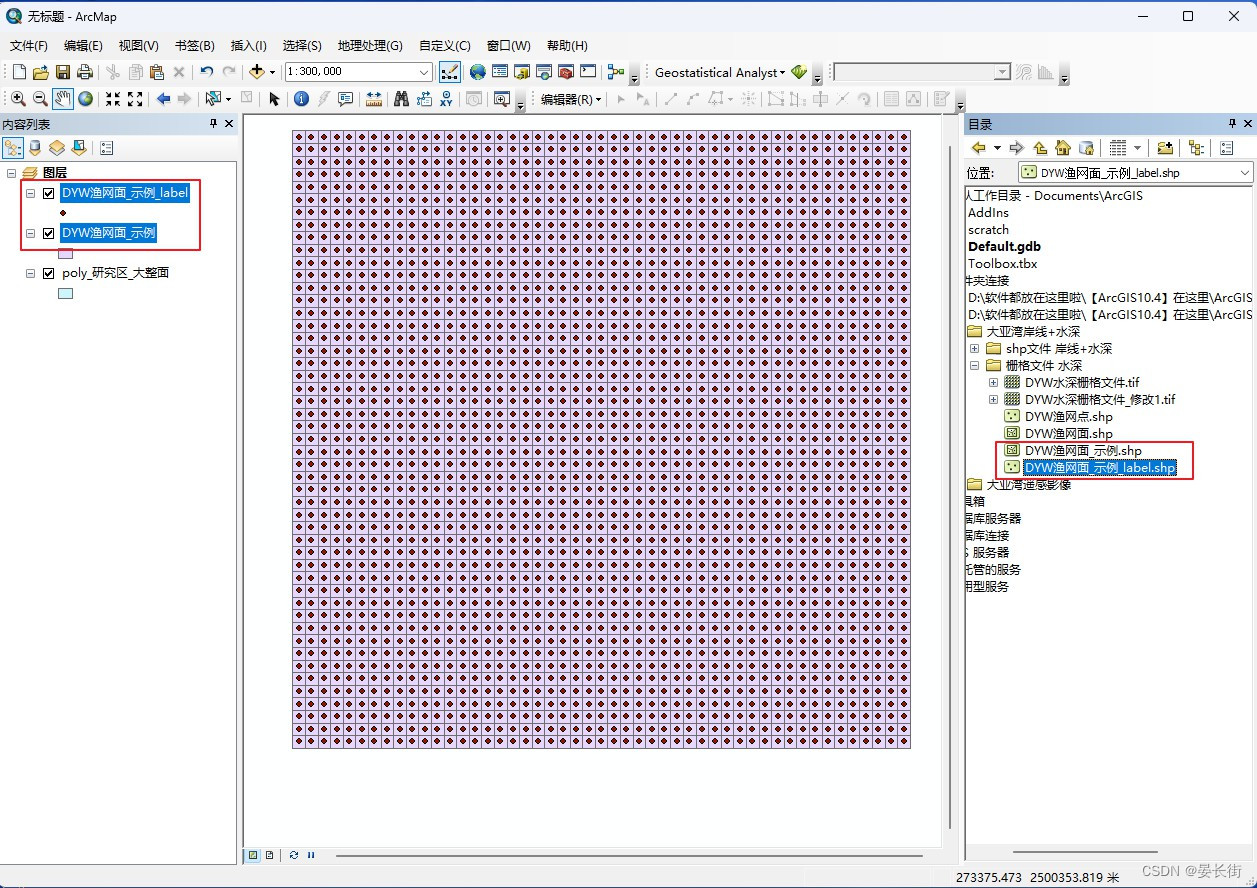Toggle visibility of DYW渔网面_示例 layer
Viewport: 1257px width, 888px height.
click(49, 233)
